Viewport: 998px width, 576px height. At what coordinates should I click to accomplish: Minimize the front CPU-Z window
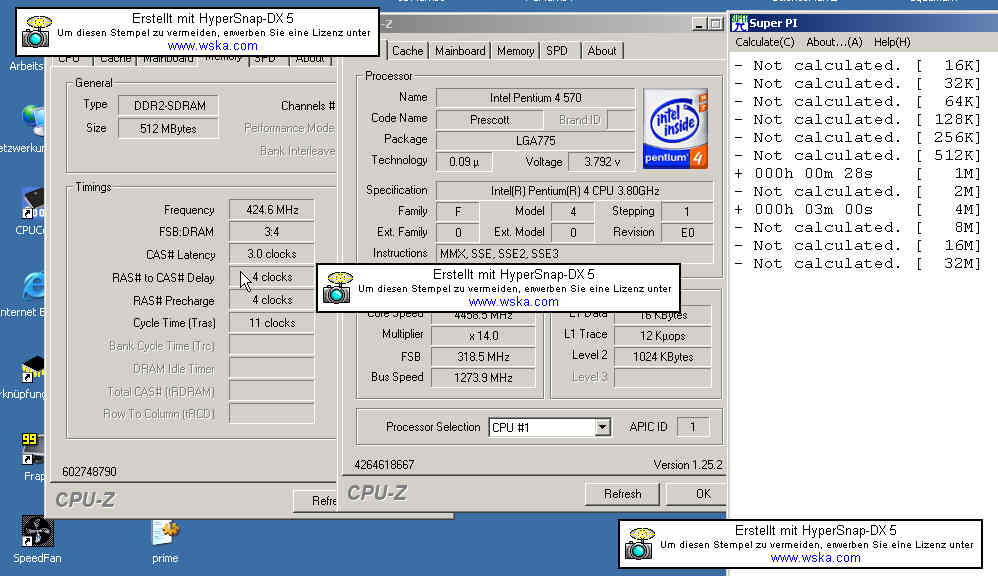tap(699, 24)
